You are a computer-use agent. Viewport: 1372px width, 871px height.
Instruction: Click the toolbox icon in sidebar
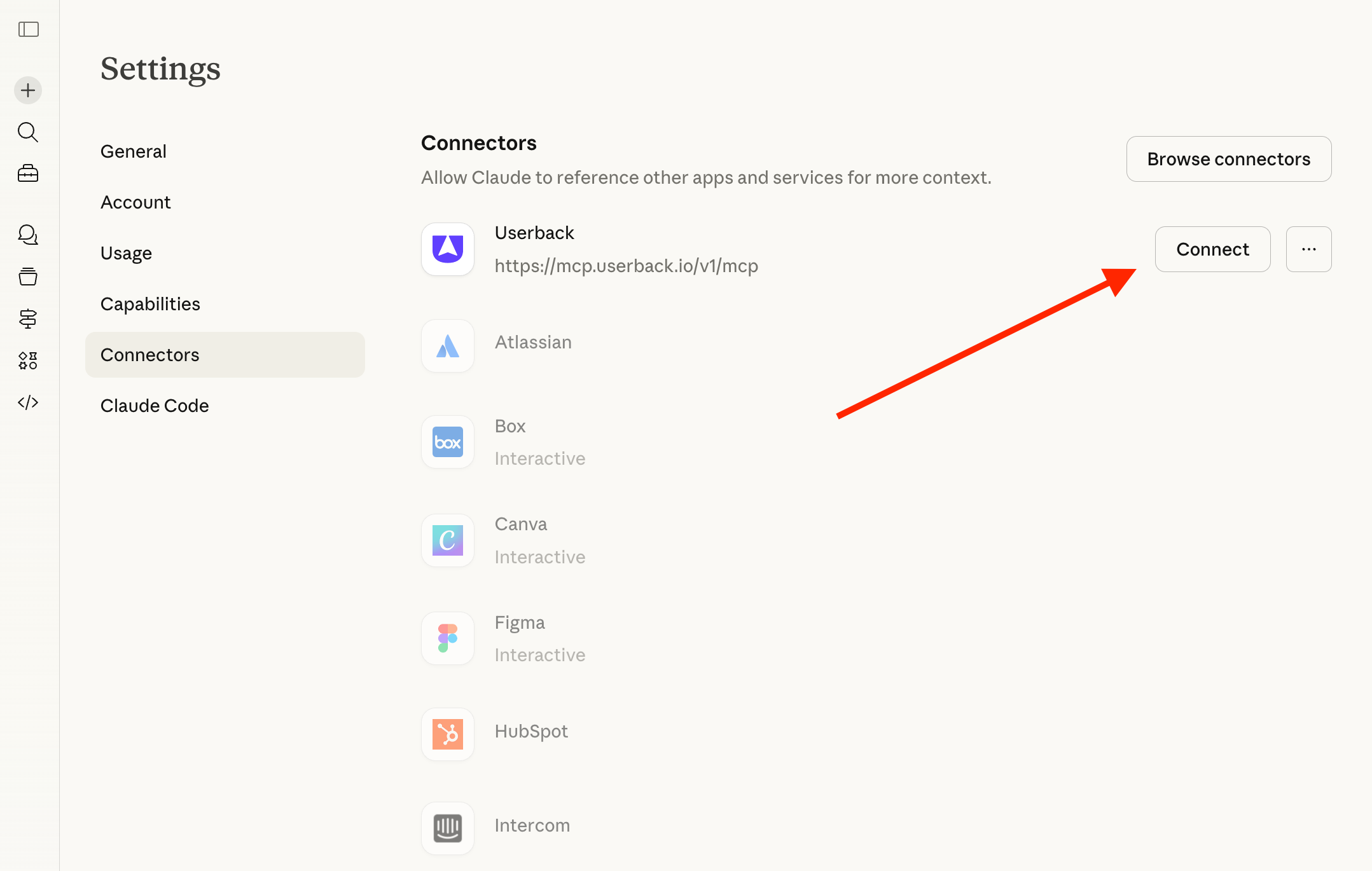(x=28, y=174)
